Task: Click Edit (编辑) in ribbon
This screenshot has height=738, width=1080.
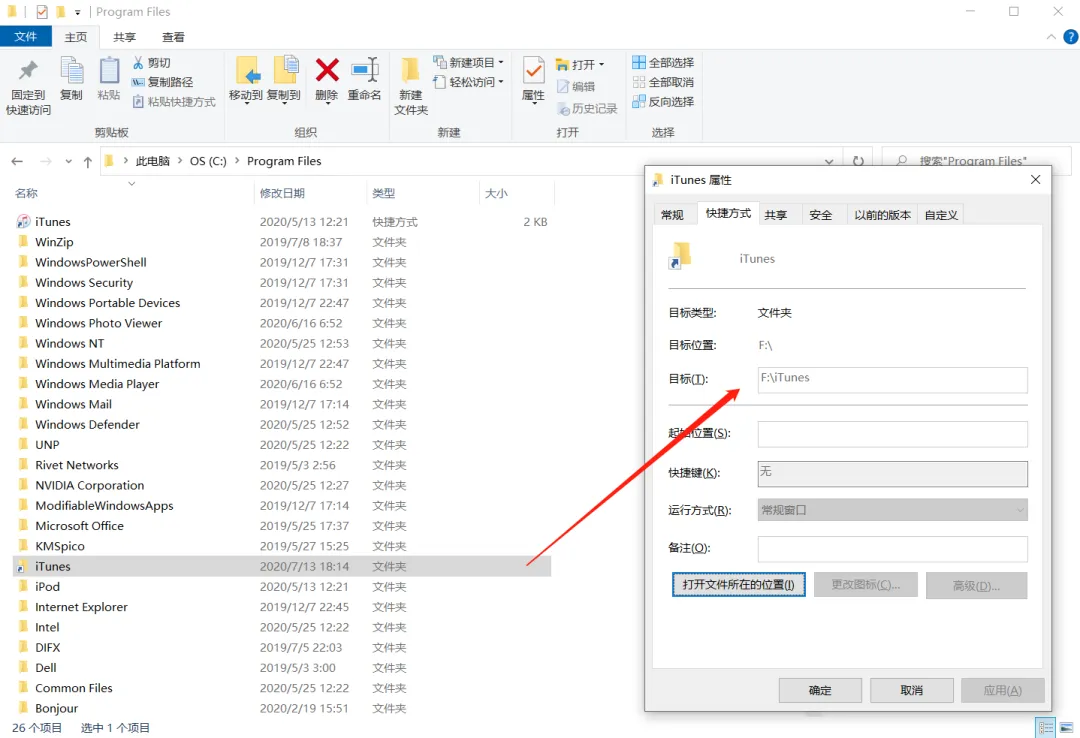Action: 576,86
